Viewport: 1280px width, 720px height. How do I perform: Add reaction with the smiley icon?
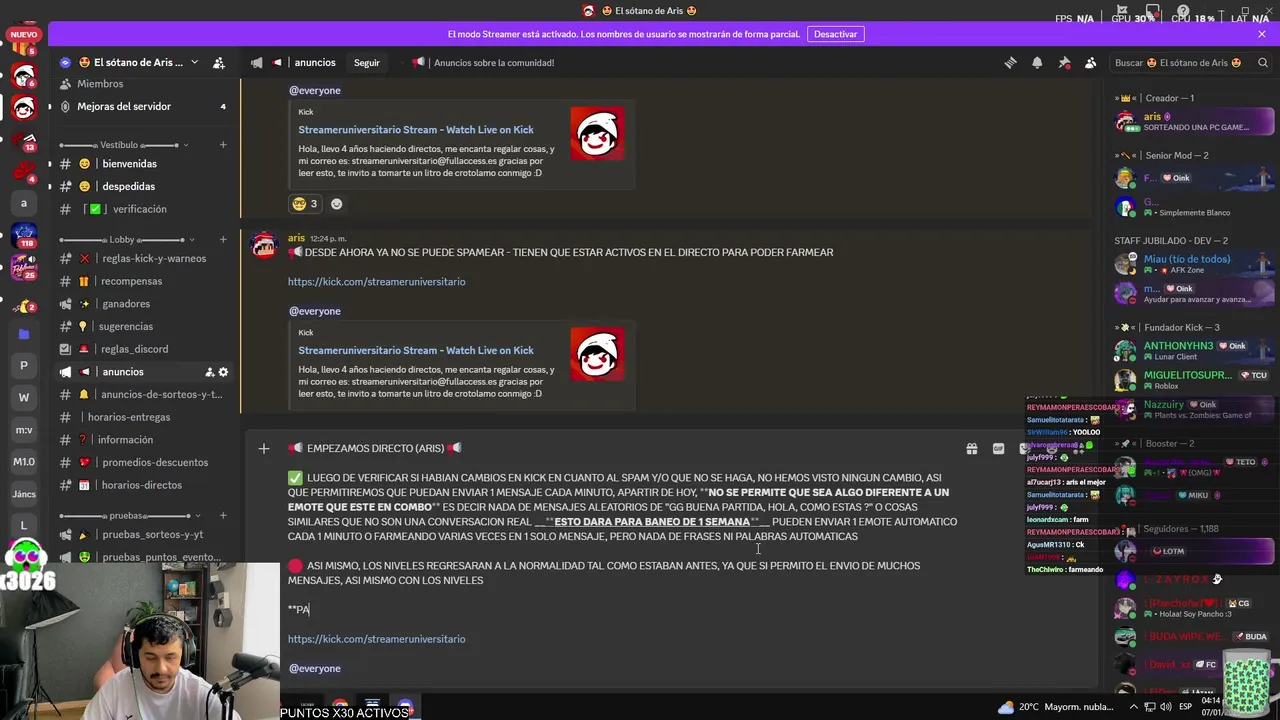tap(337, 204)
